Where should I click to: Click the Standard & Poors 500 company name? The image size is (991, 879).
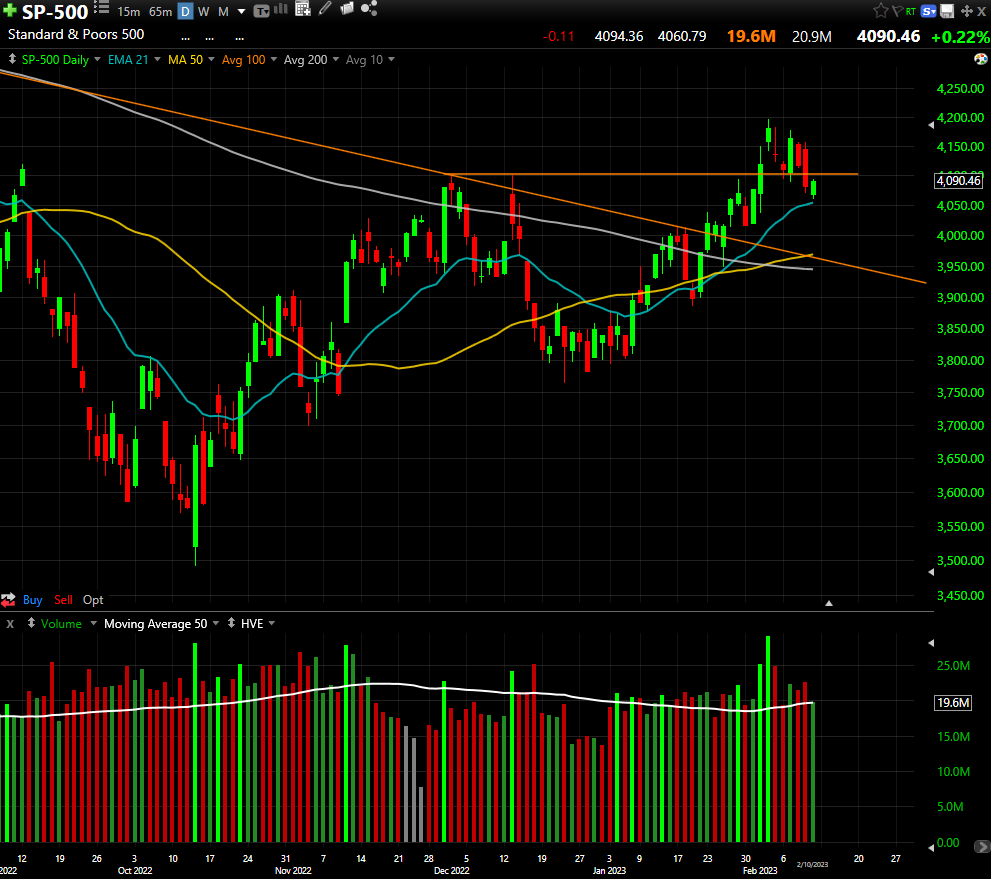(x=76, y=34)
